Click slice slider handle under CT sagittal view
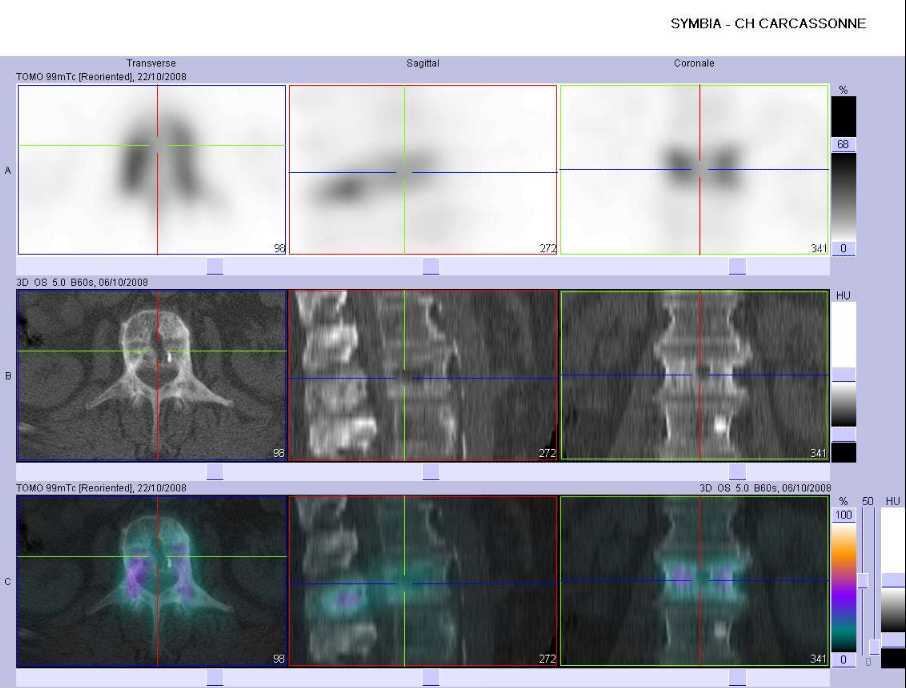This screenshot has width=906, height=688. pos(431,472)
